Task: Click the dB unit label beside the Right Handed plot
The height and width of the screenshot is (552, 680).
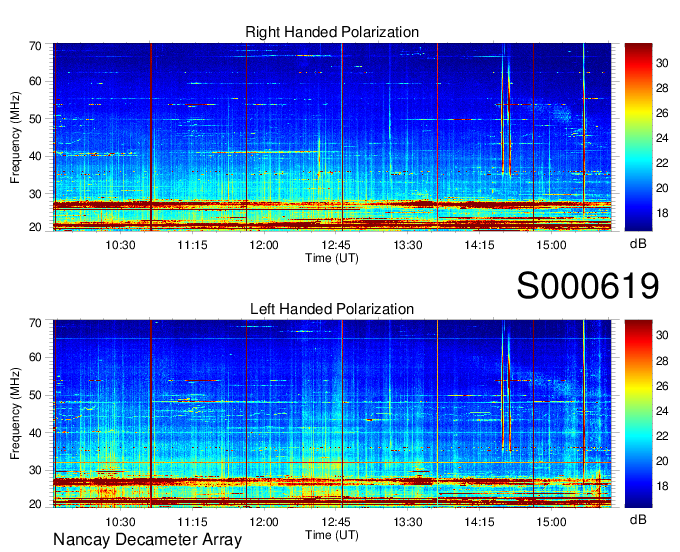Action: 638,244
